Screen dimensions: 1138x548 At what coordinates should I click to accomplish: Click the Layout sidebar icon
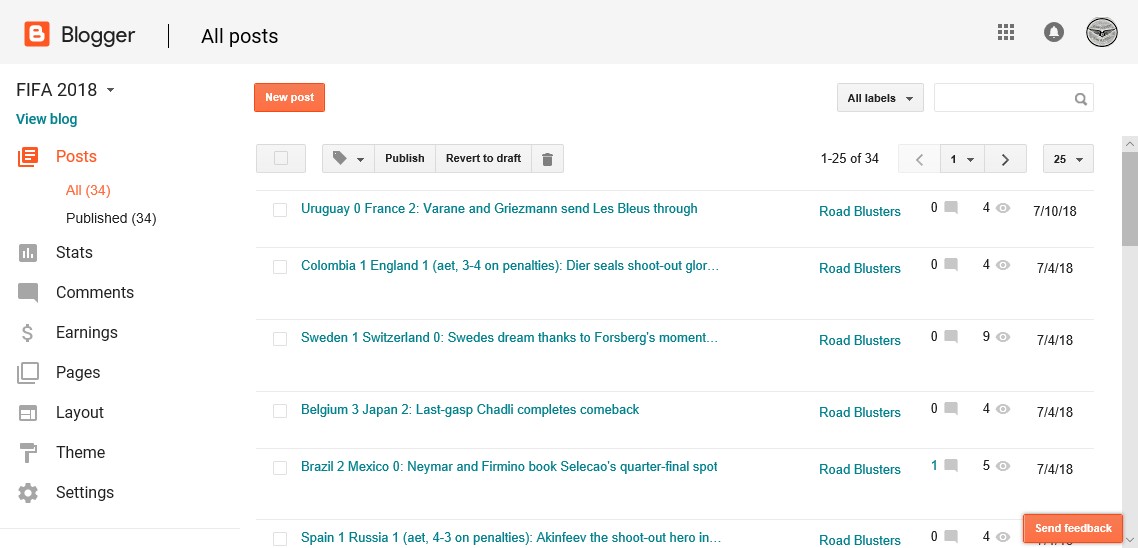click(x=28, y=413)
